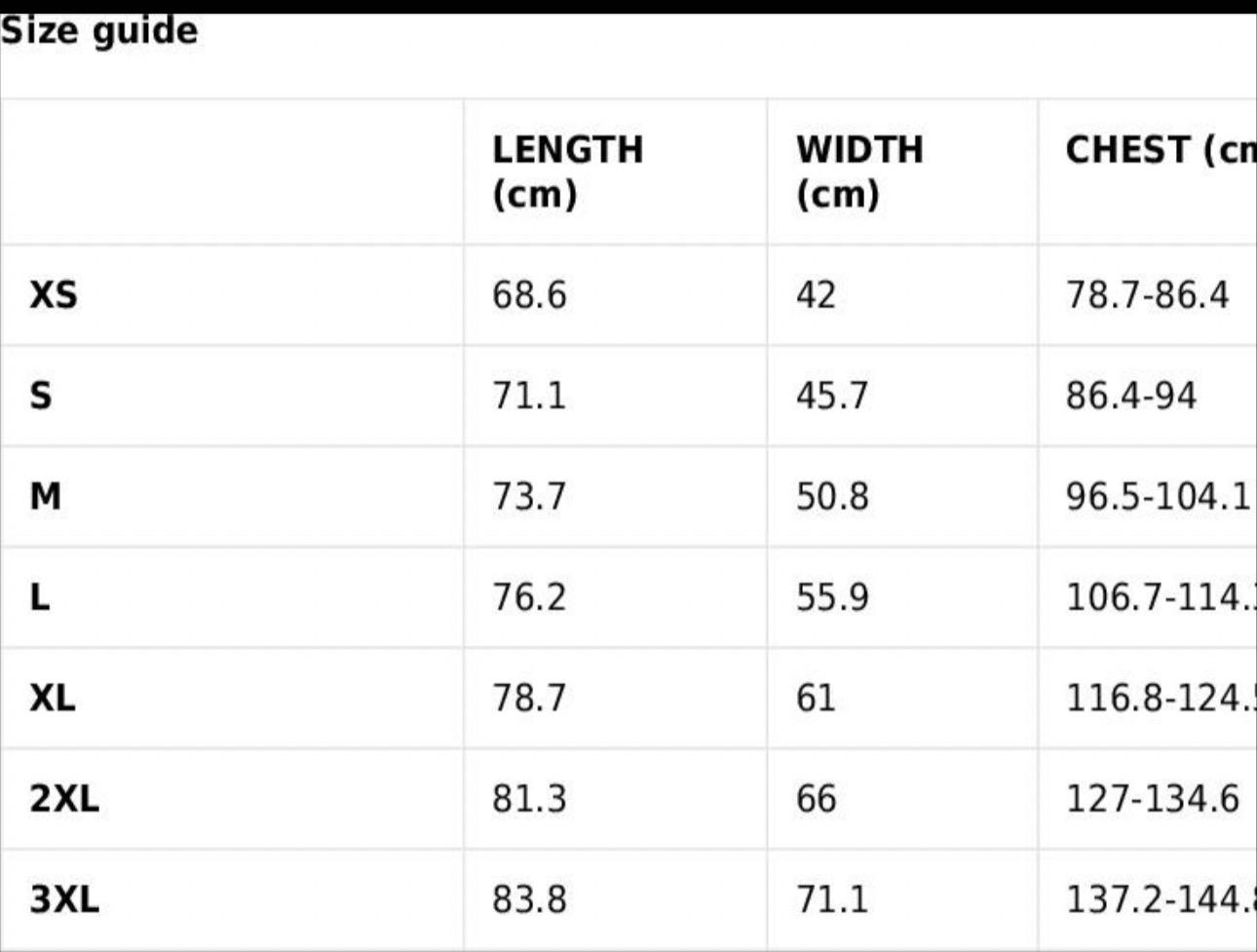Pick the 2XL size row label

(x=64, y=799)
